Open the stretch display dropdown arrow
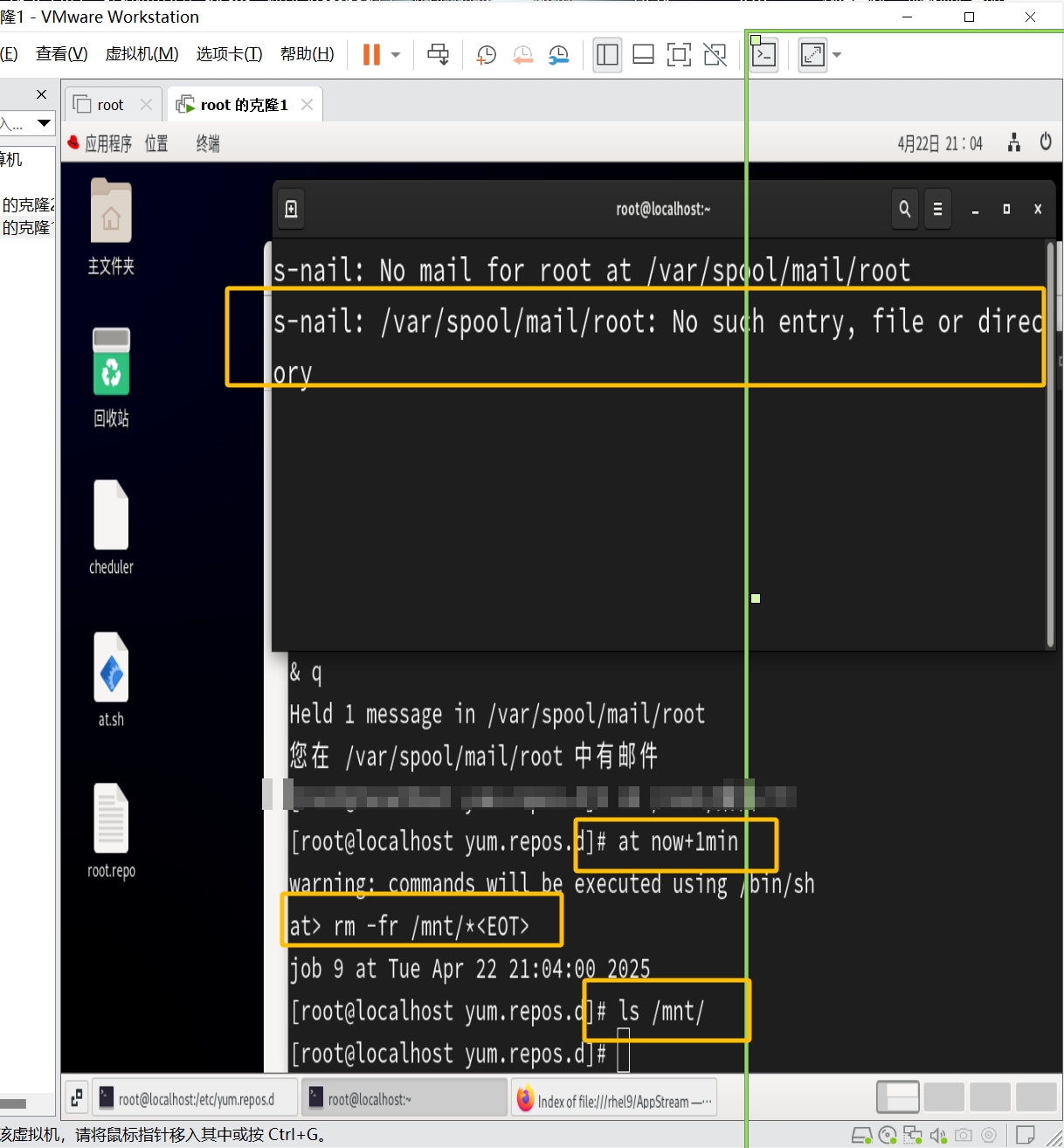This screenshot has height=1148, width=1064. (837, 54)
